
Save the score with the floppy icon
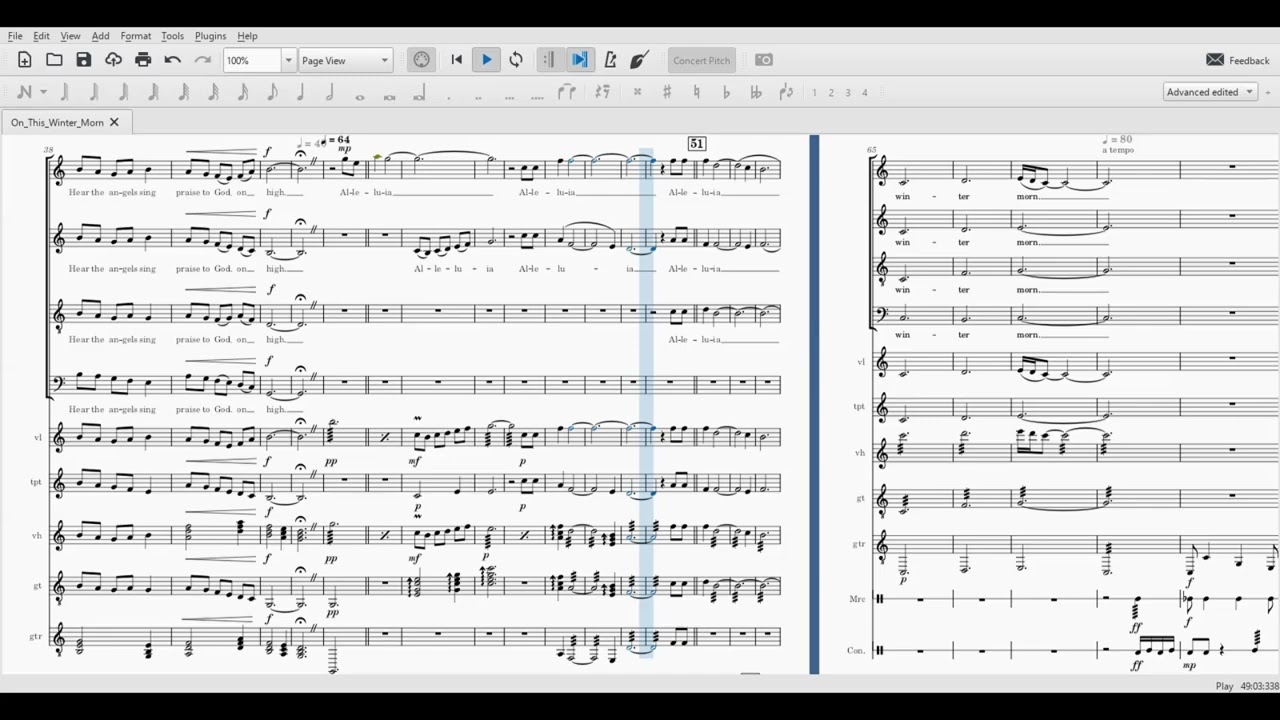point(84,60)
